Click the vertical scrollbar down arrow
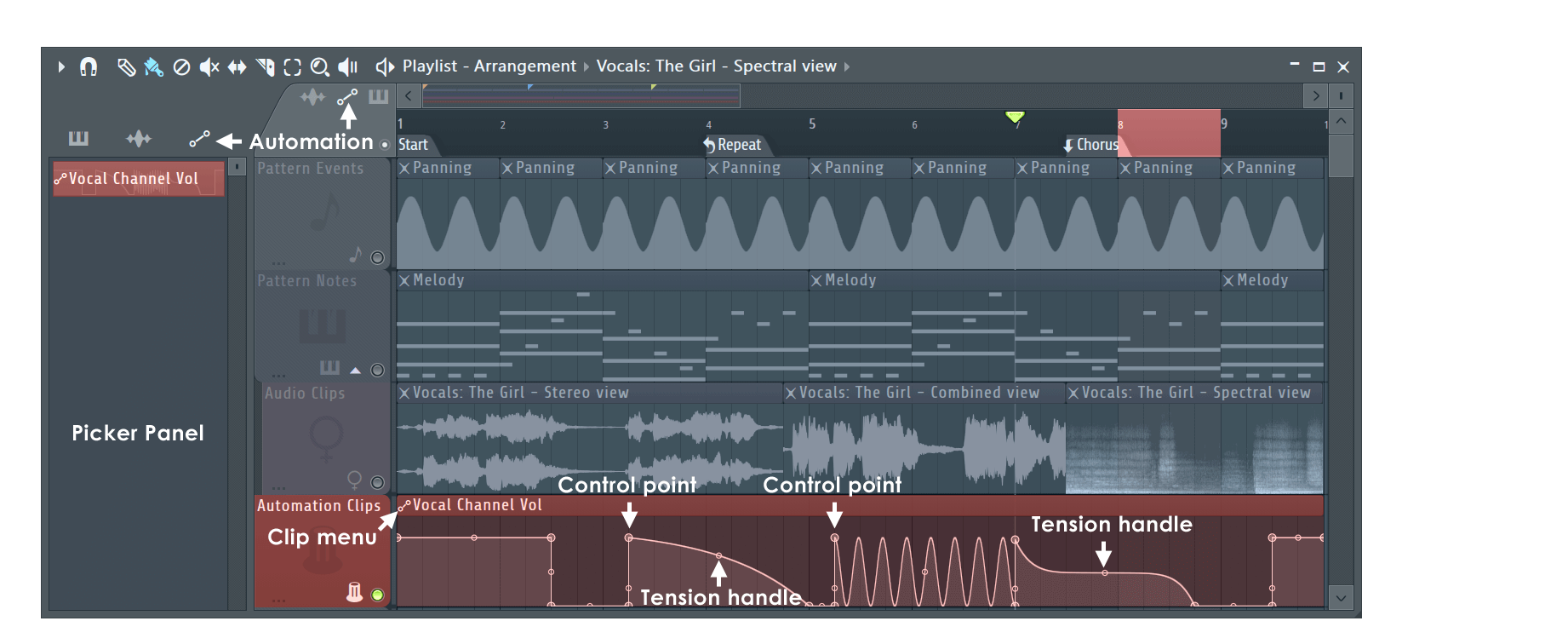Screen dimensions: 1568x621 pyautogui.click(x=1341, y=597)
